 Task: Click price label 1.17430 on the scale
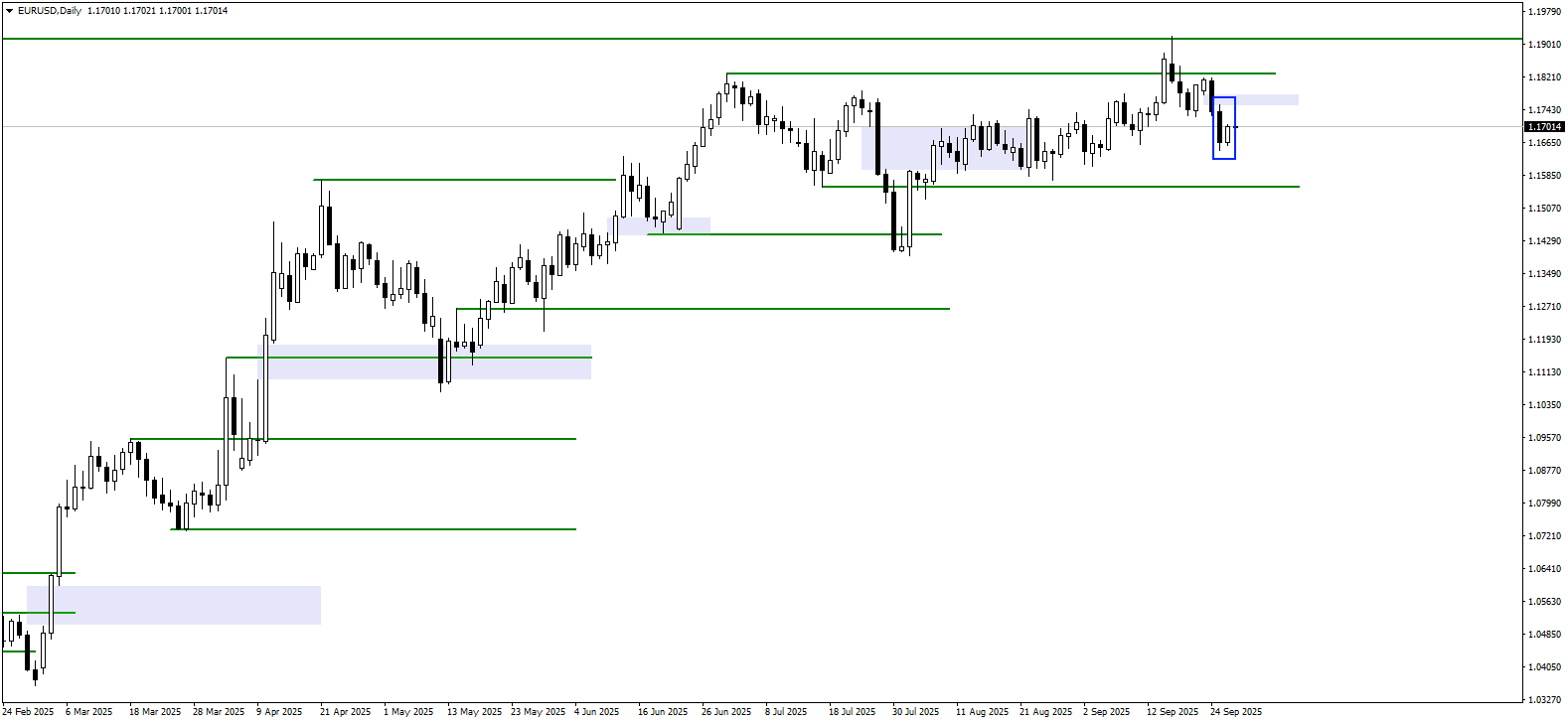[x=1544, y=110]
